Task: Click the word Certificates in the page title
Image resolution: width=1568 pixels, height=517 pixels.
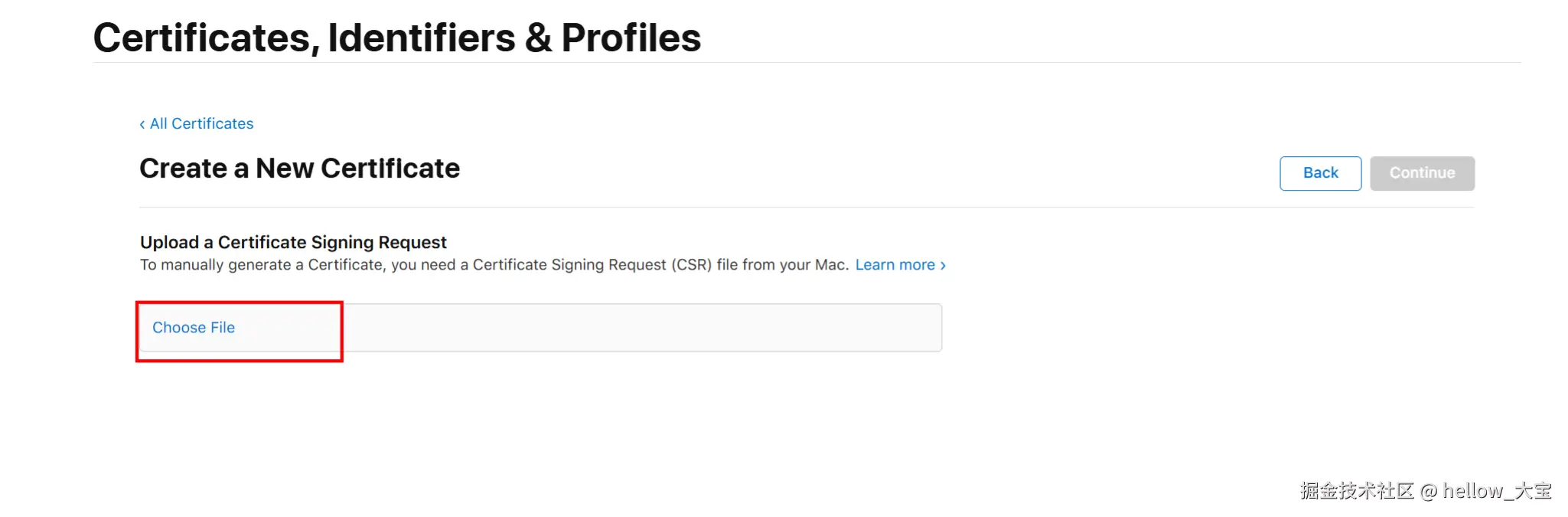Action: point(206,38)
